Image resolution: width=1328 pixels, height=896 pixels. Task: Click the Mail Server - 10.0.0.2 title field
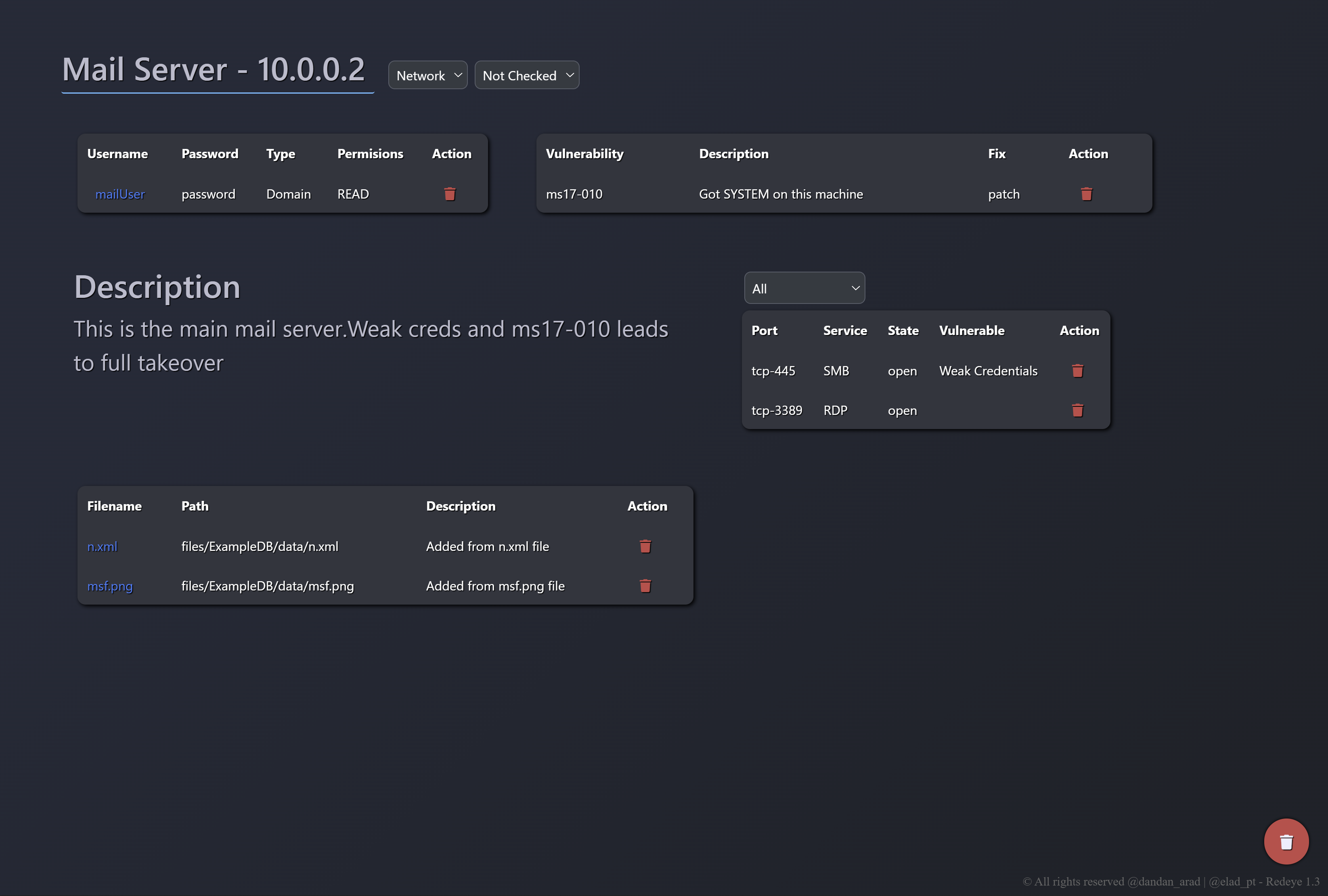click(214, 70)
